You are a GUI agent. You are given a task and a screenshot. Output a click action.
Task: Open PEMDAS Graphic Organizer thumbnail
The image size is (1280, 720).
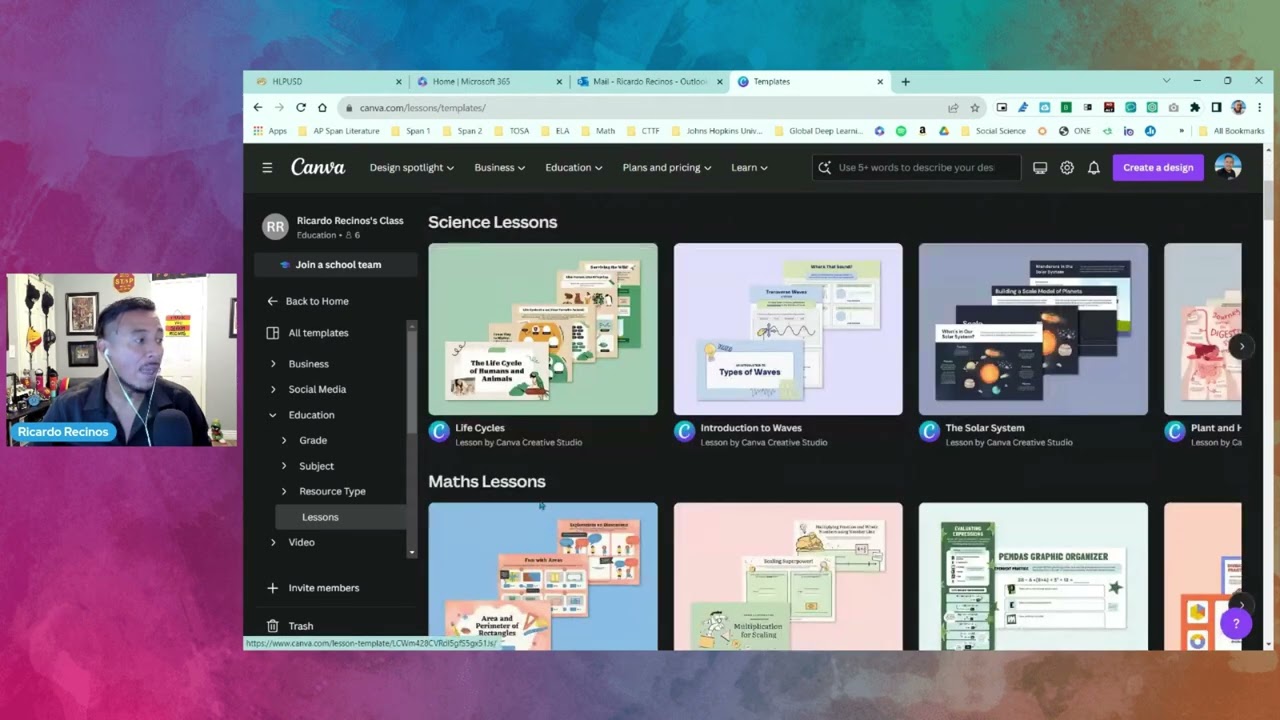(x=1033, y=576)
